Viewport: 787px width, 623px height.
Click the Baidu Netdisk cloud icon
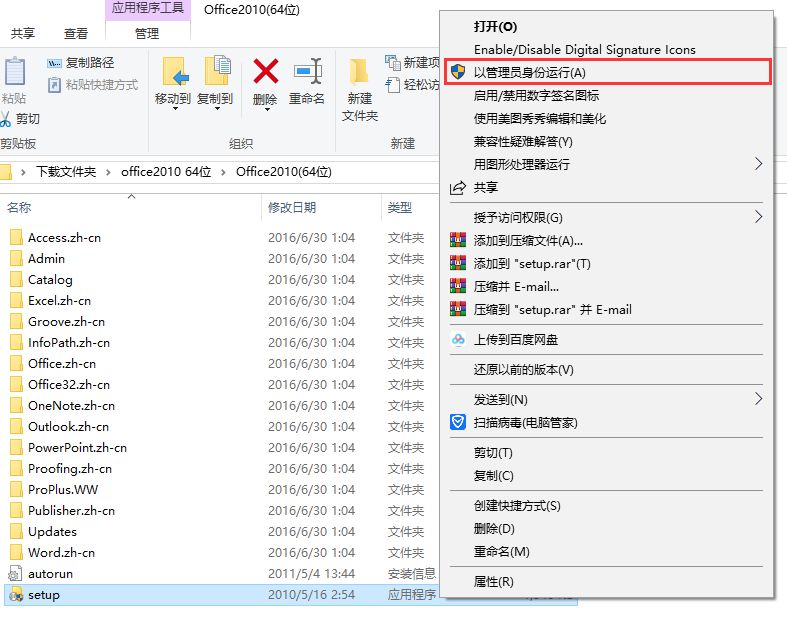click(458, 339)
